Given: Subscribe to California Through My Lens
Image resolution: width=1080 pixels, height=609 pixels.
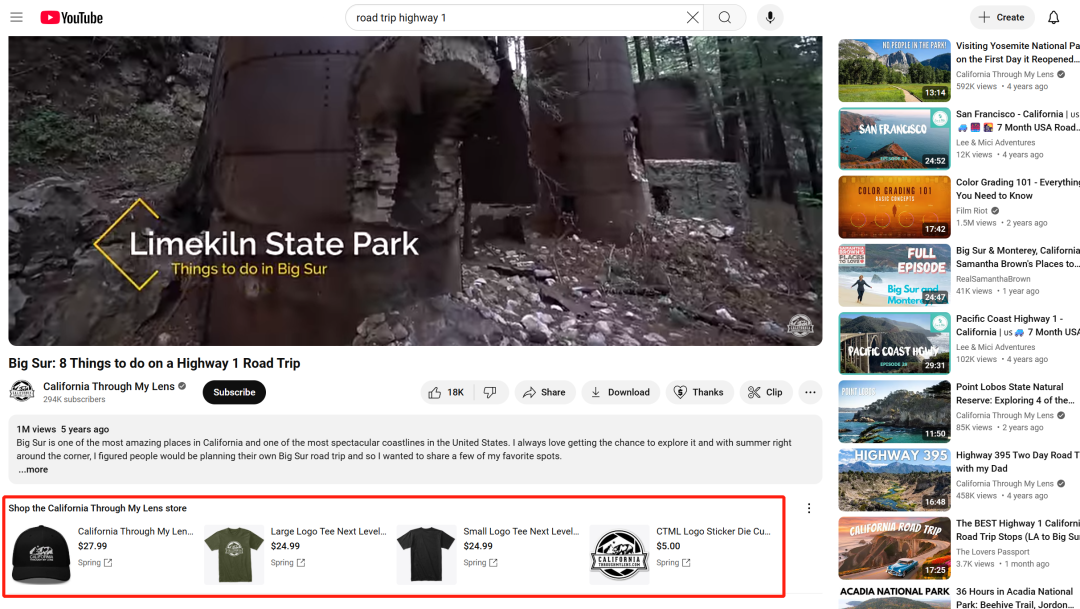Looking at the screenshot, I should pos(234,392).
